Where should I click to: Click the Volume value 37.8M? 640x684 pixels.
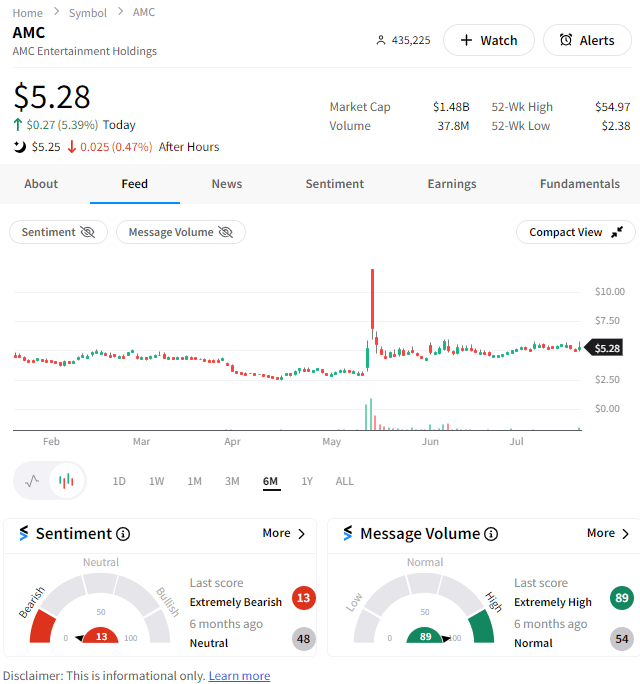(x=453, y=126)
